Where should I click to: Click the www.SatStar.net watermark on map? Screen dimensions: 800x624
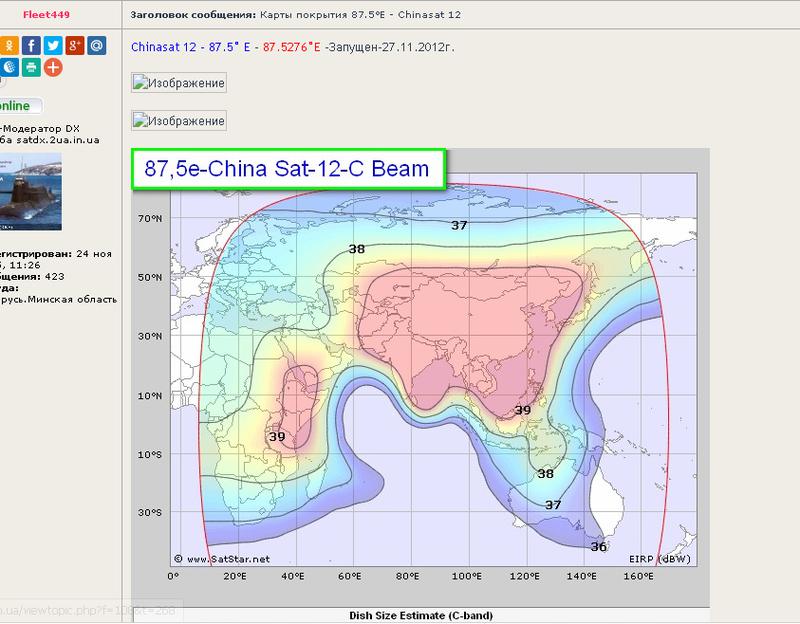click(223, 559)
